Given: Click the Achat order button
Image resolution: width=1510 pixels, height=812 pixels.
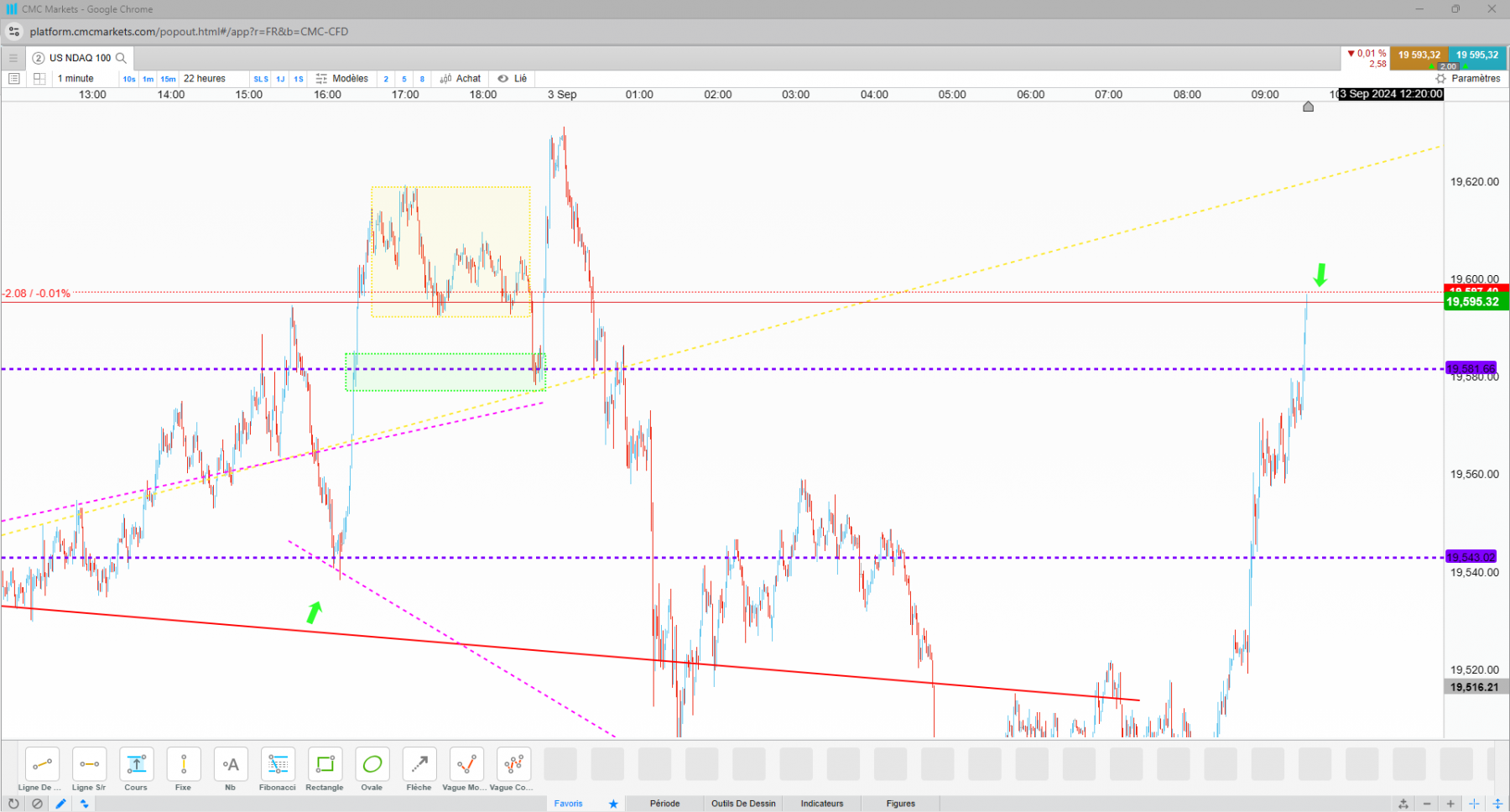Looking at the screenshot, I should (x=461, y=79).
